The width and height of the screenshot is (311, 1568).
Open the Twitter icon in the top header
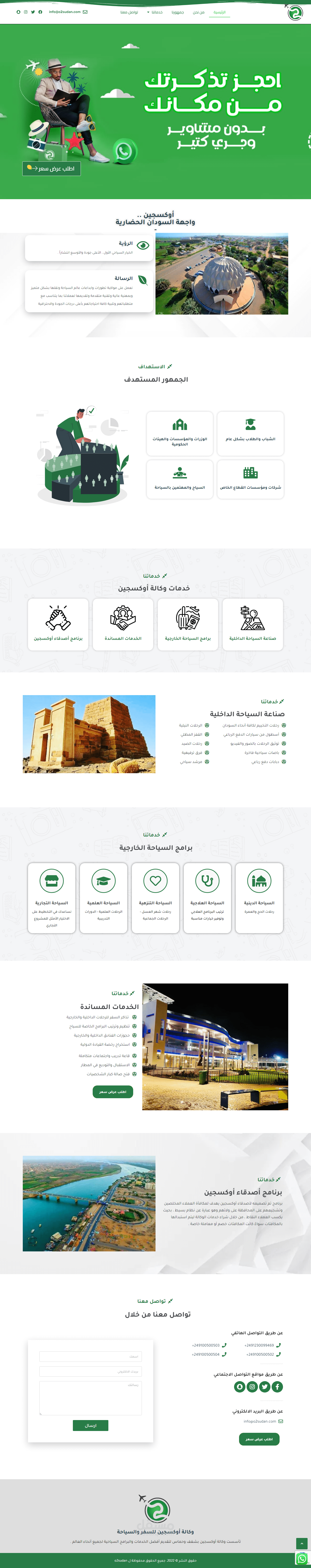[33, 12]
